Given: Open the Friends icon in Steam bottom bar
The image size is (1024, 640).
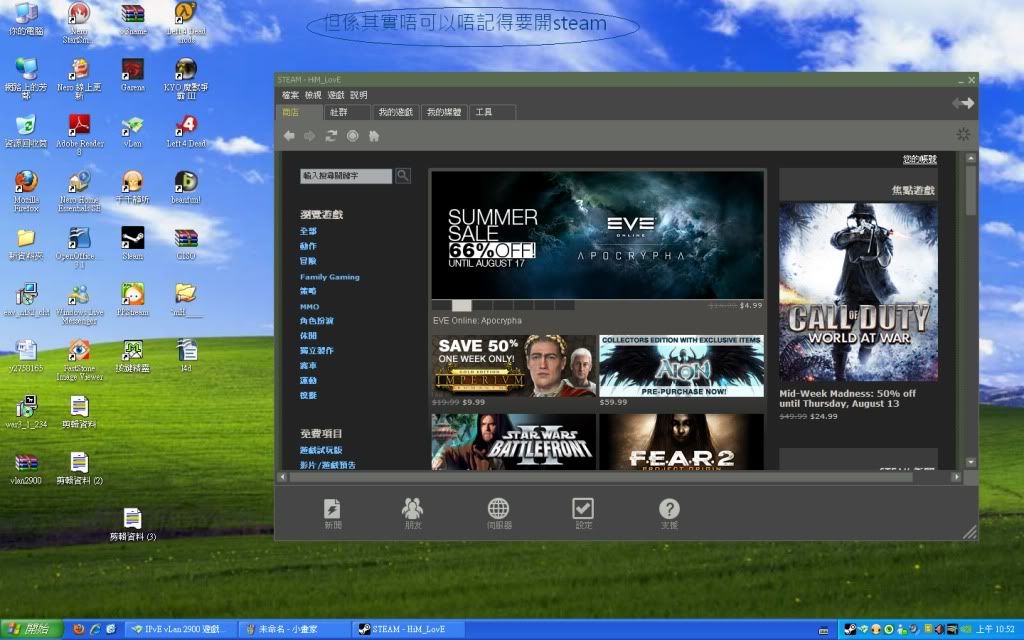Looking at the screenshot, I should pos(413,513).
